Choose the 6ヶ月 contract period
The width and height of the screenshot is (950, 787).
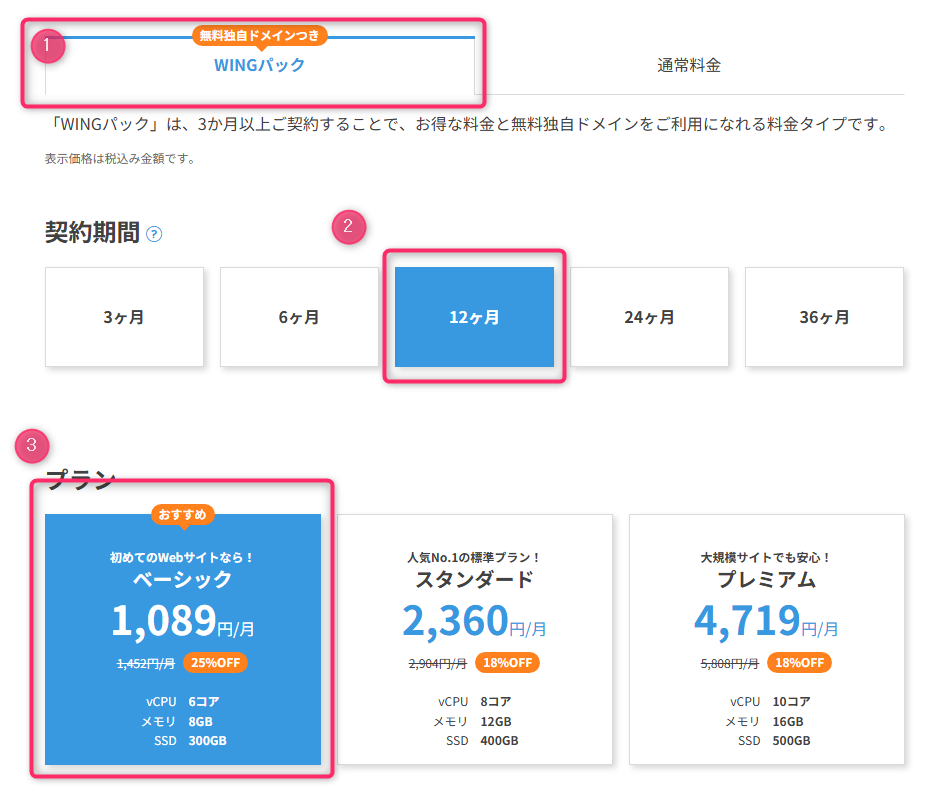(x=299, y=317)
